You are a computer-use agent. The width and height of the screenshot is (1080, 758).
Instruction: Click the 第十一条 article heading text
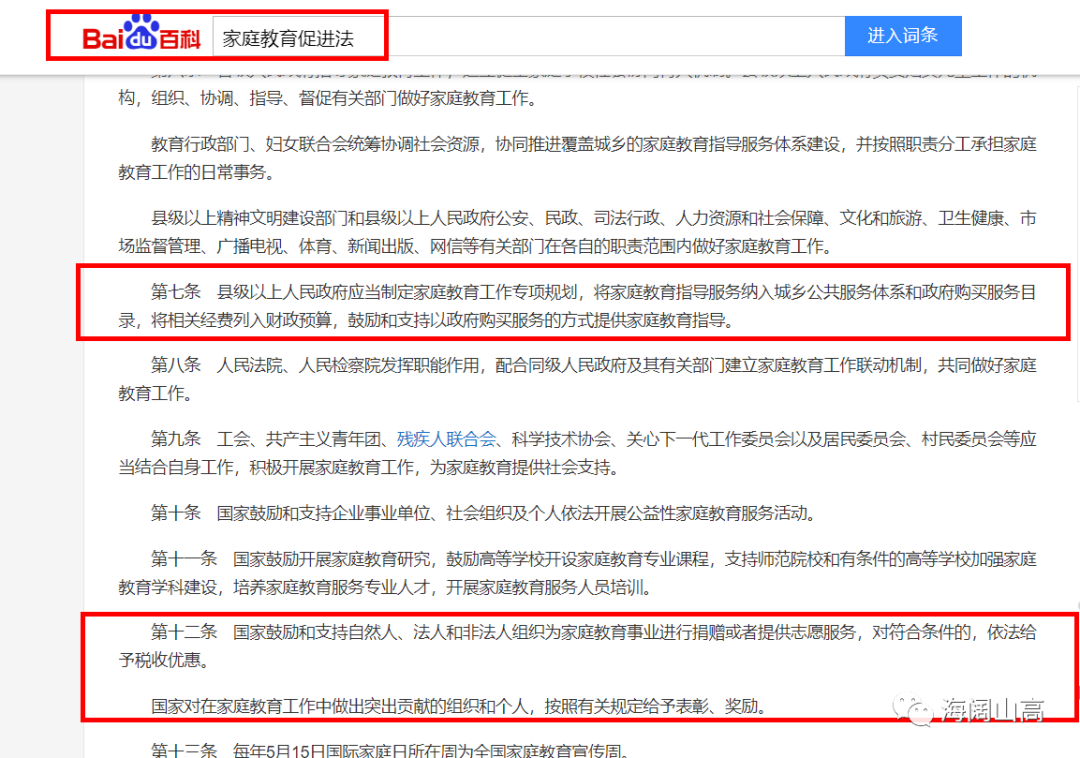pos(184,558)
